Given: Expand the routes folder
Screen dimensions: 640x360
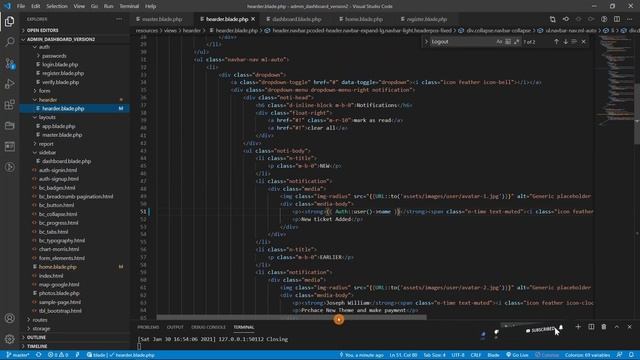Looking at the screenshot, I should coord(40,320).
